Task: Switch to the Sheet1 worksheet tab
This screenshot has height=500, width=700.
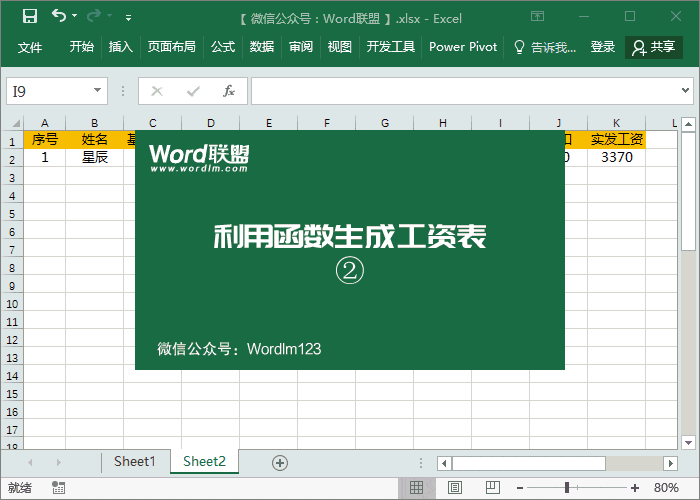Action: (134, 462)
